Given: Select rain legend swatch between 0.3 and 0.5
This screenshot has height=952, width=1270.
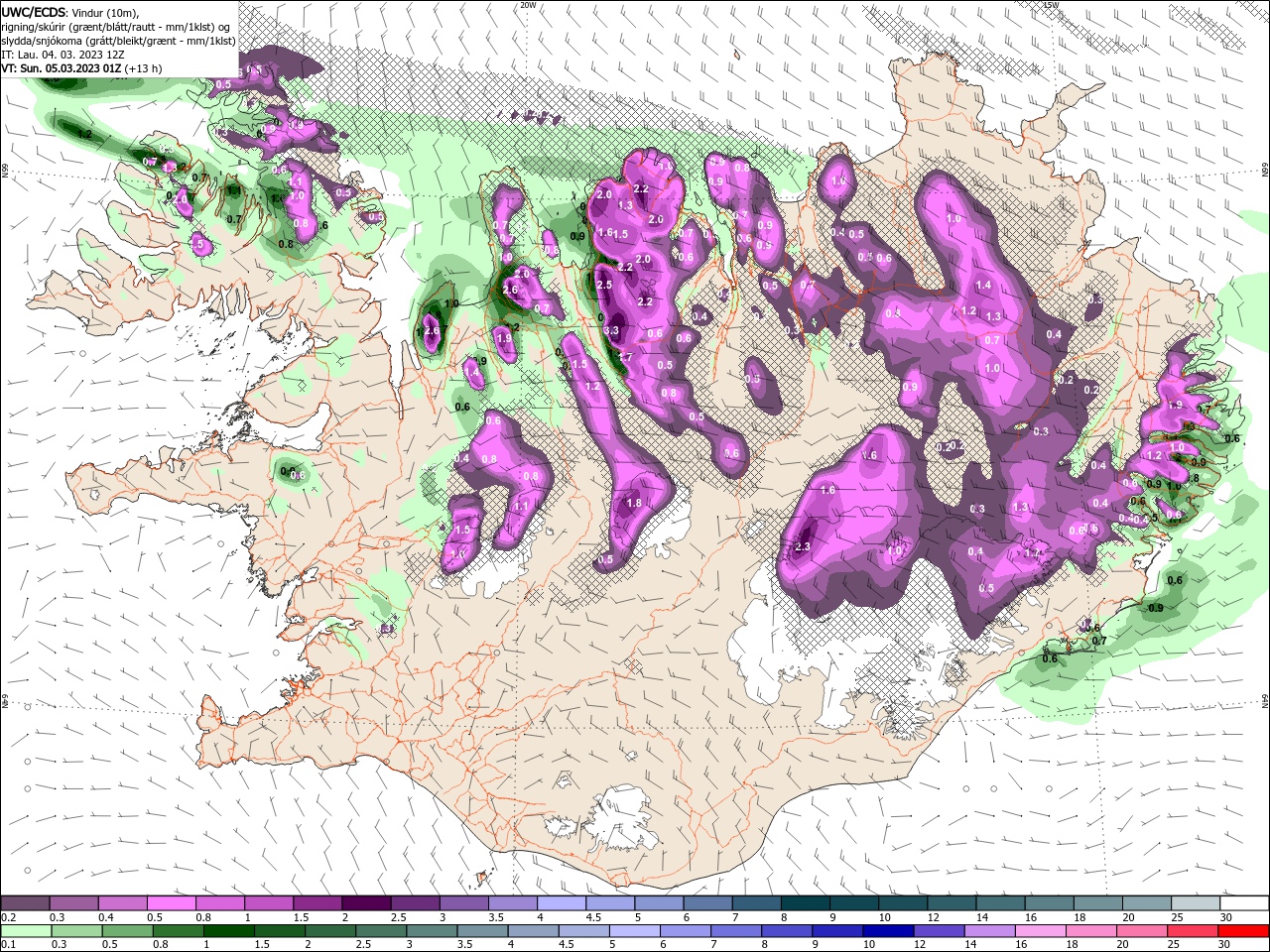Looking at the screenshot, I should pyautogui.click(x=74, y=931).
